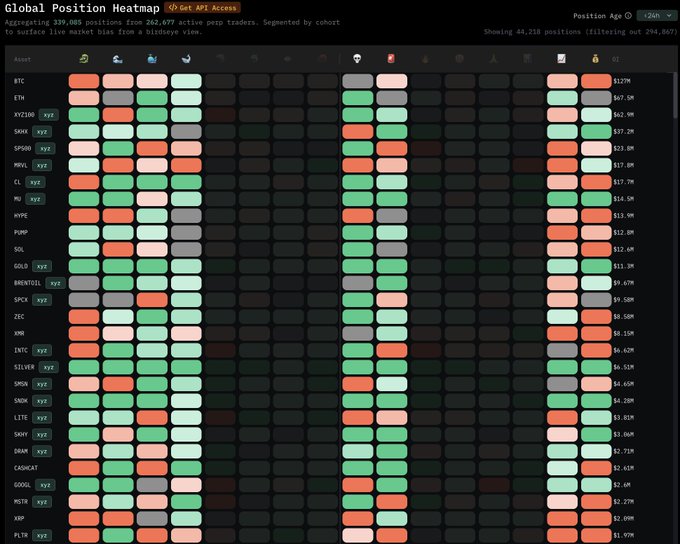Select the XRP asset label
The width and height of the screenshot is (680, 544).
click(x=19, y=518)
